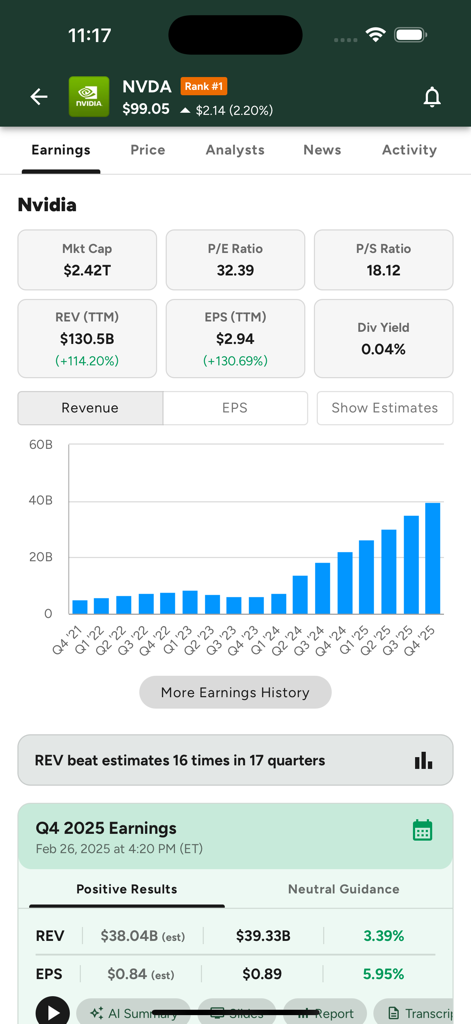Image resolution: width=471 pixels, height=1024 pixels.
Task: Tap the Div Yield 0.04% card
Action: tap(383, 338)
